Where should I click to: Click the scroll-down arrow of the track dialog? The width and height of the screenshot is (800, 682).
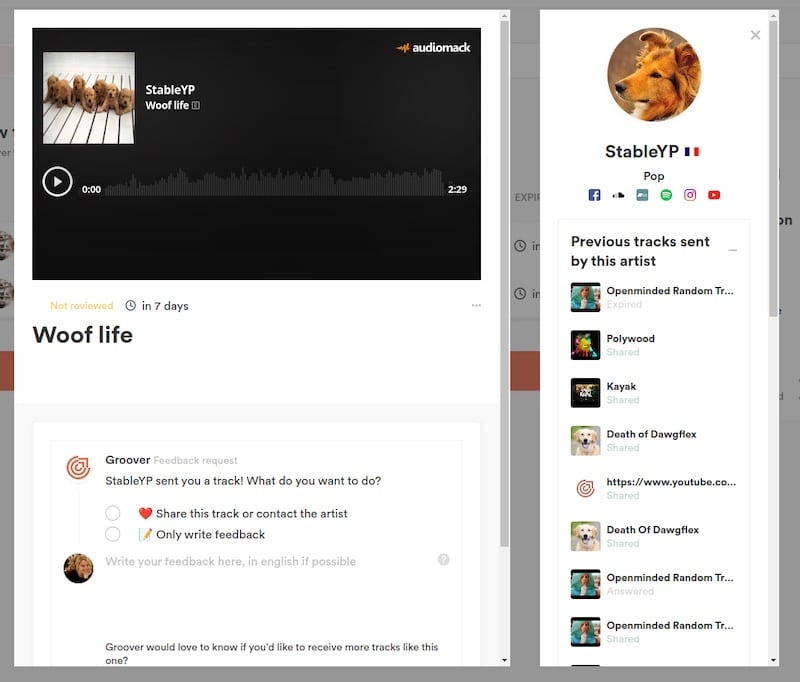point(505,660)
